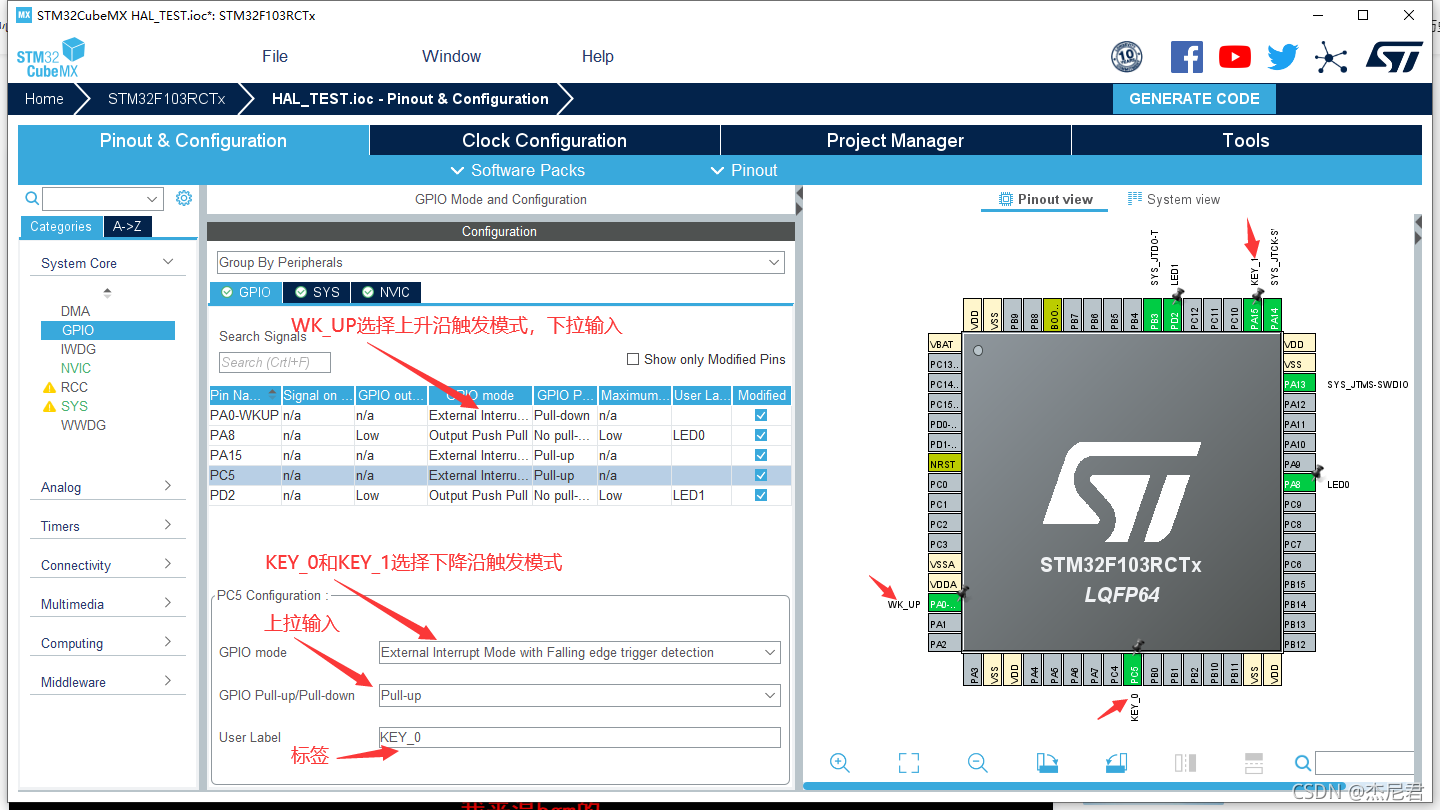Open the Pinout dropdown menu
The height and width of the screenshot is (810, 1440).
click(x=744, y=170)
